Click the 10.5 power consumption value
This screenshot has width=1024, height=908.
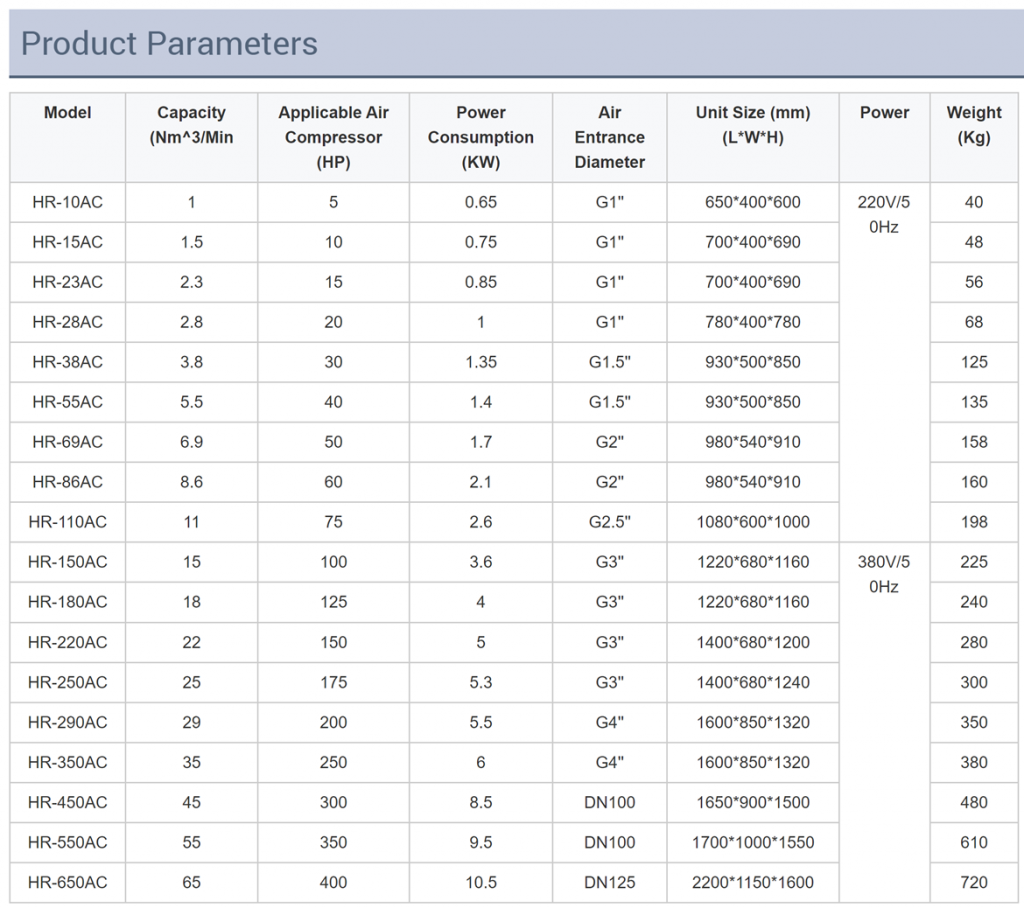coord(481,882)
